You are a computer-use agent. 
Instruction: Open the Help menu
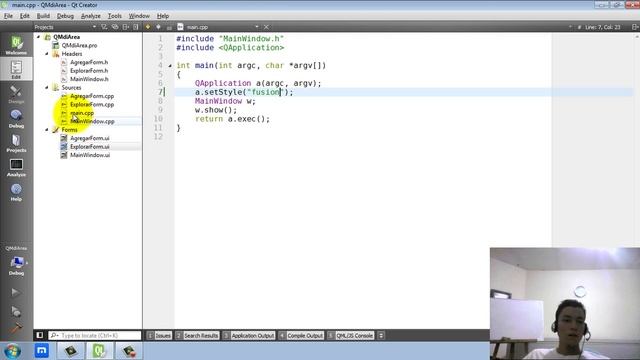coord(163,16)
